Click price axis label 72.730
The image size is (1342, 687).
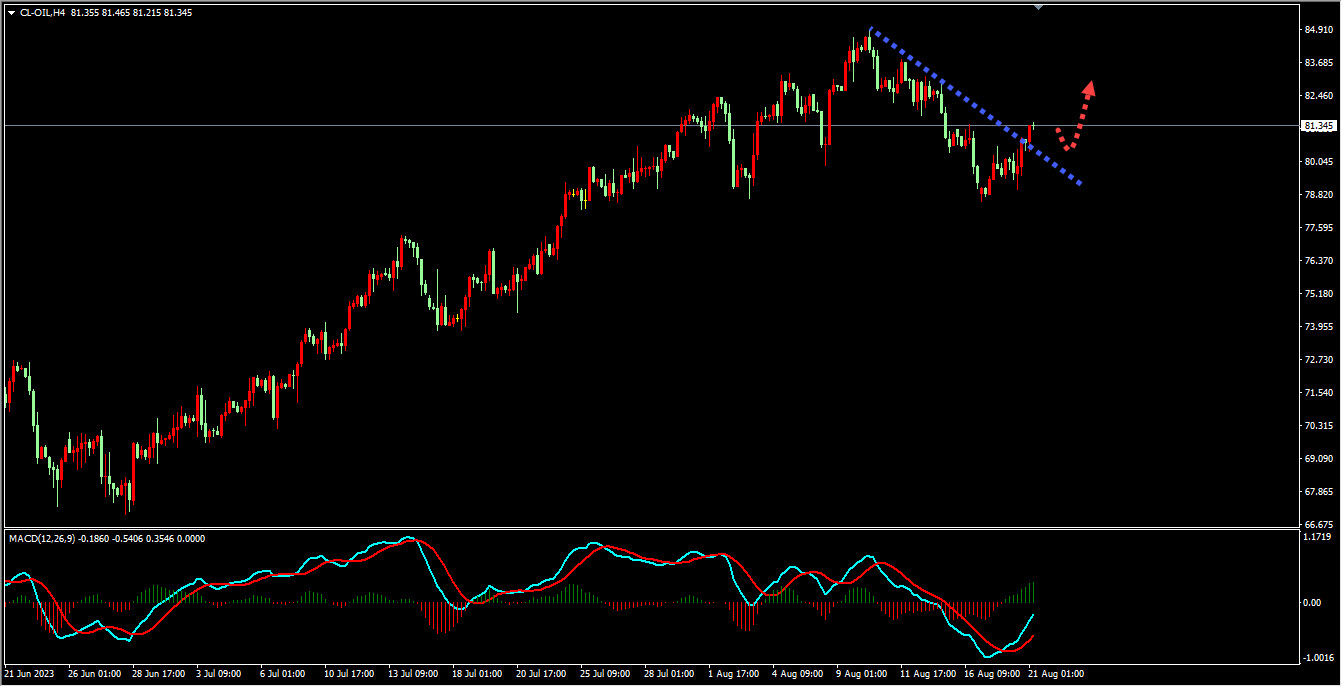pos(1320,360)
